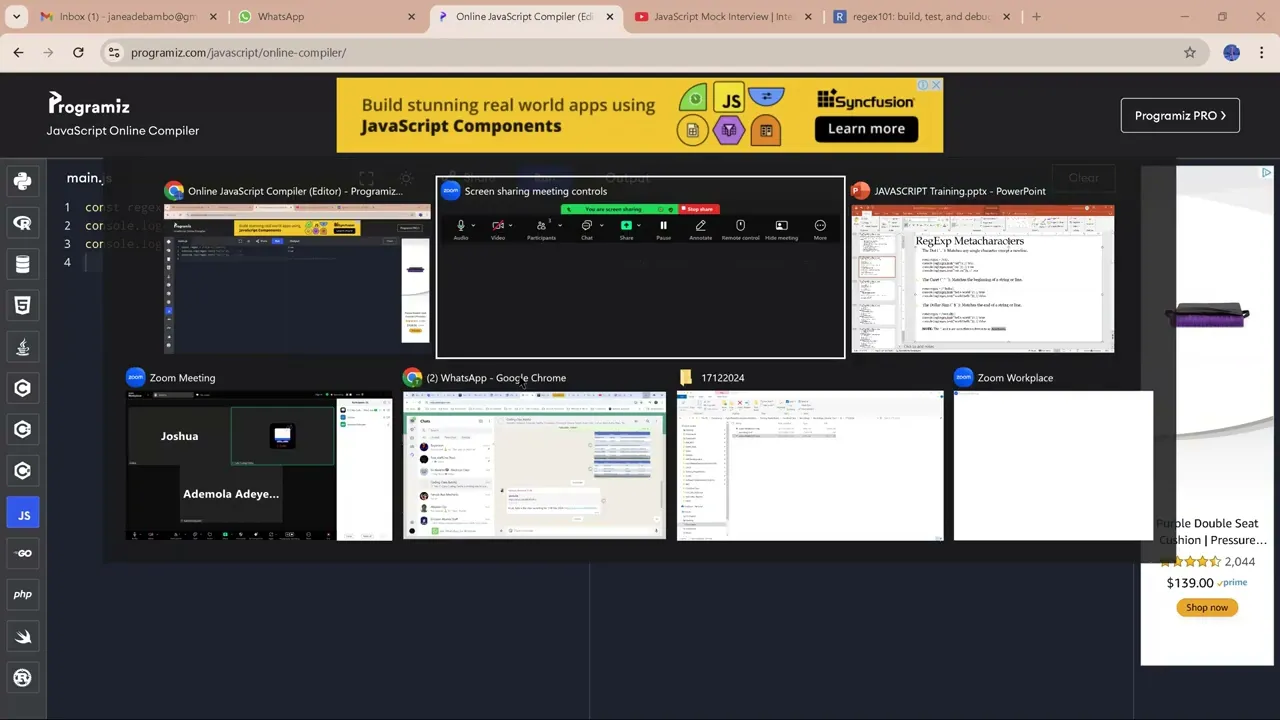Open the Chrome three-dot menu

click(1262, 52)
